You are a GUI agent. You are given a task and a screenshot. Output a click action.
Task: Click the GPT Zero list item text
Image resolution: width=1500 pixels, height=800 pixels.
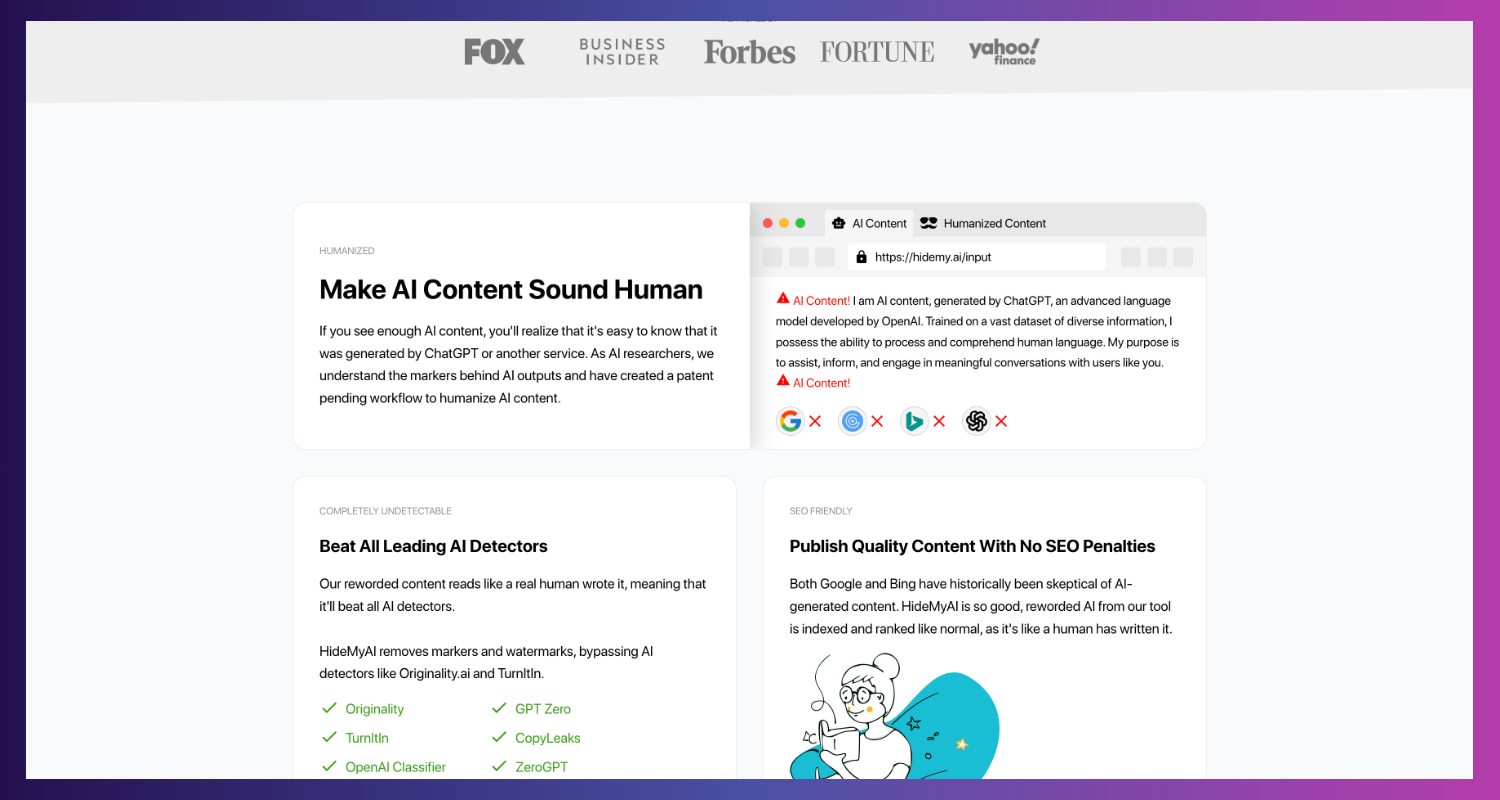point(543,709)
